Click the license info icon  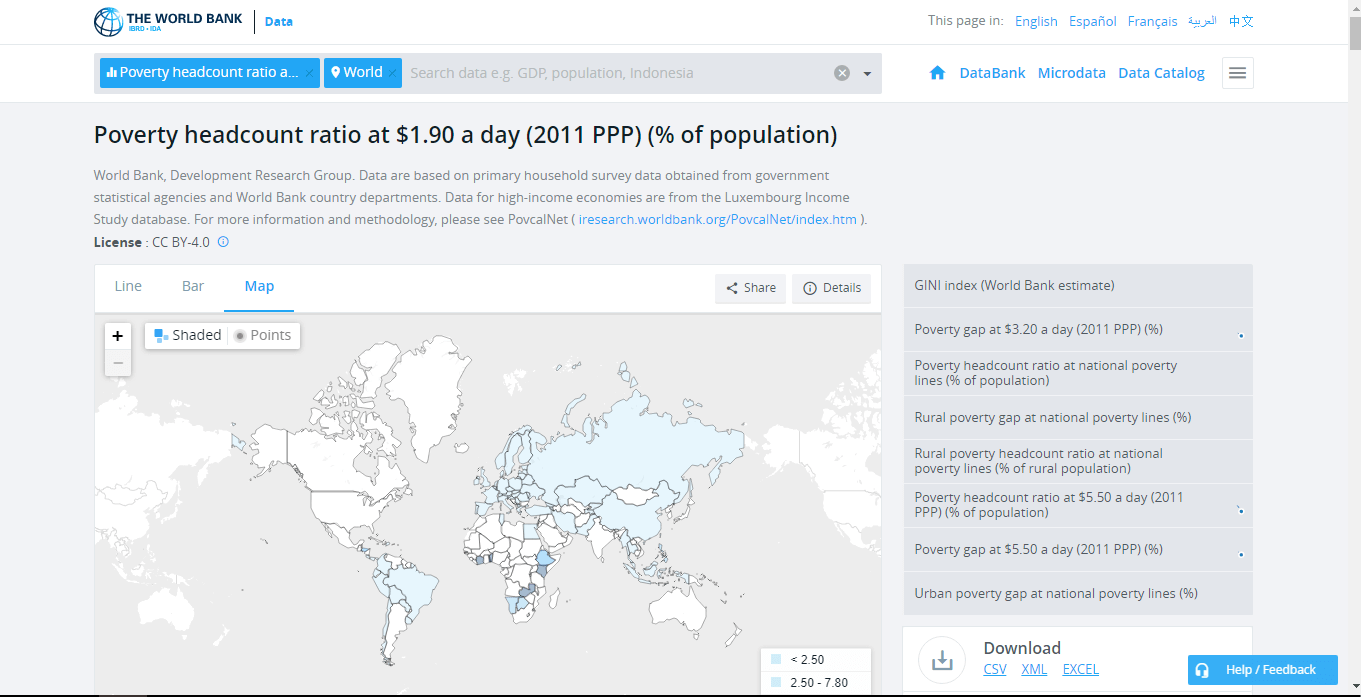[223, 242]
